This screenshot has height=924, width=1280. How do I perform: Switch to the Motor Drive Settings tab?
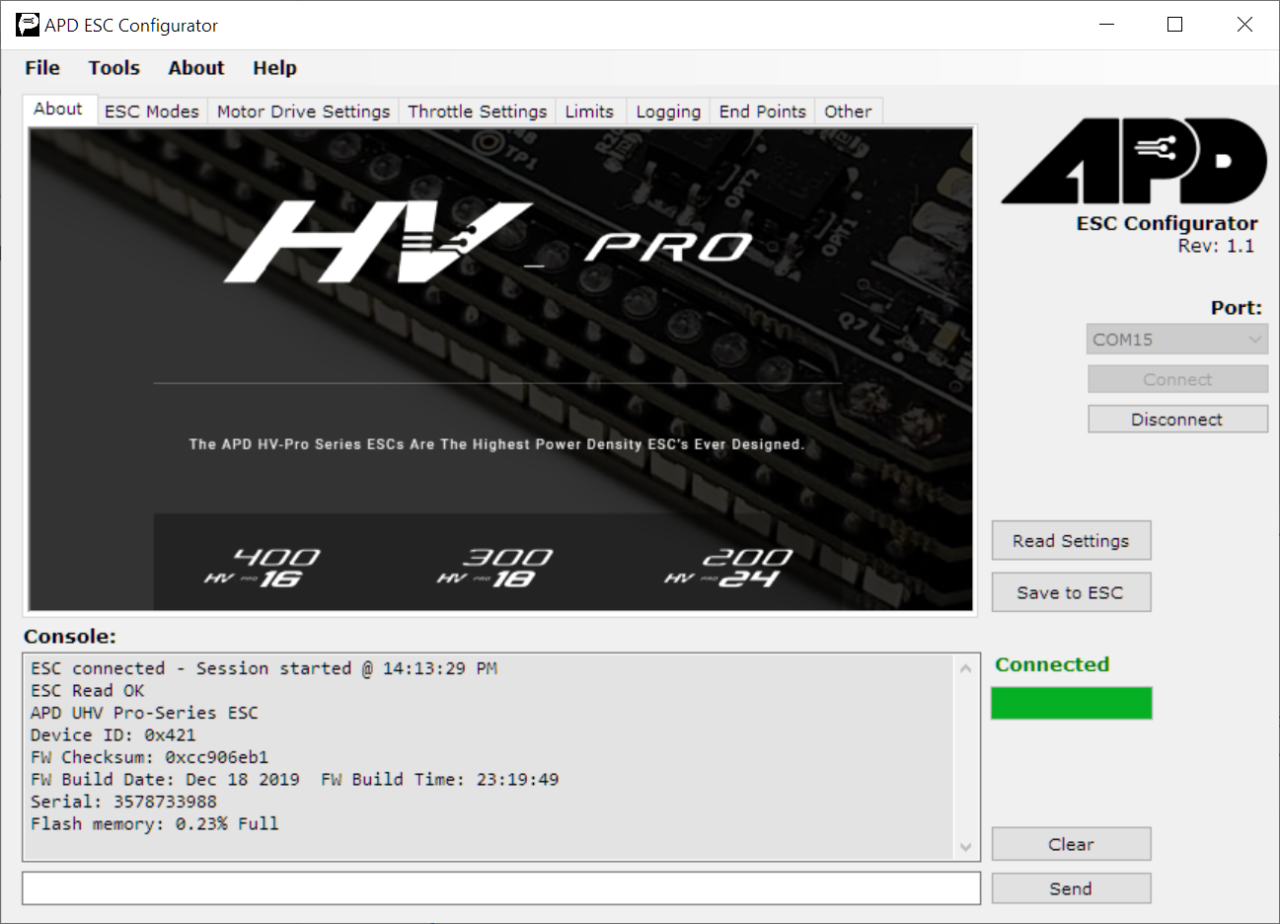click(303, 111)
